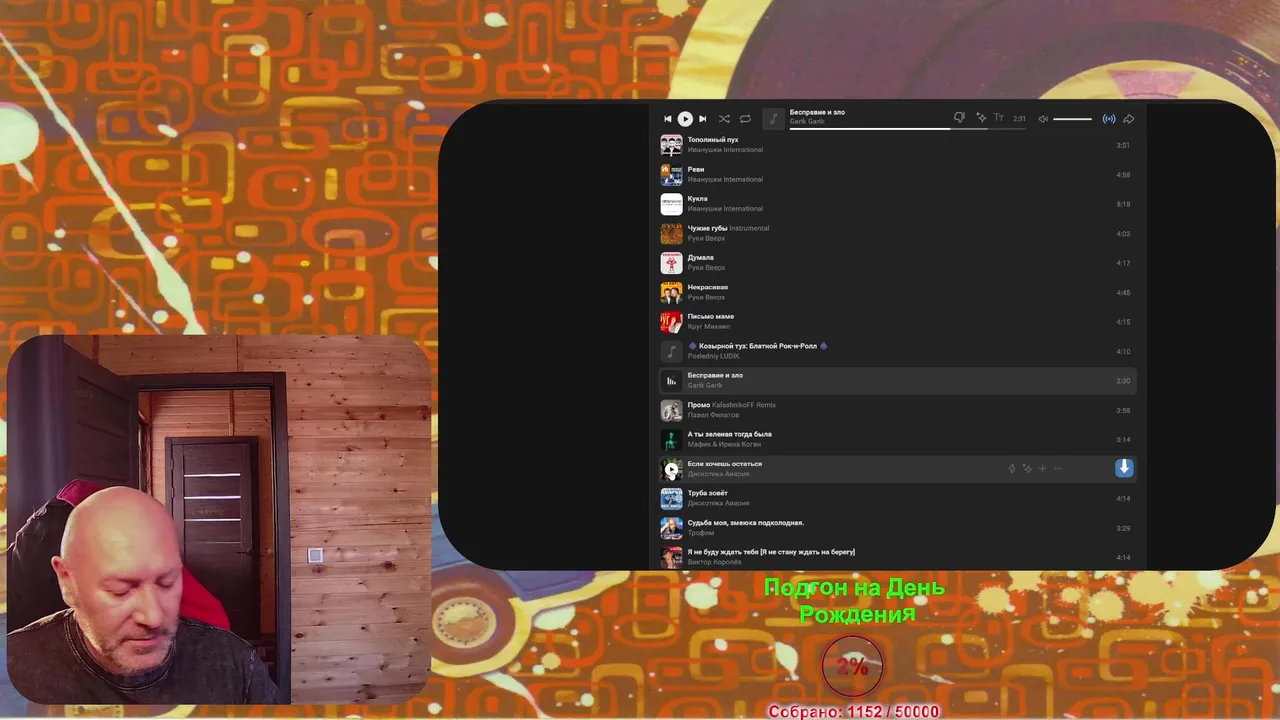Click the 2% donation progress circle
The width and height of the screenshot is (1280, 720).
853,666
